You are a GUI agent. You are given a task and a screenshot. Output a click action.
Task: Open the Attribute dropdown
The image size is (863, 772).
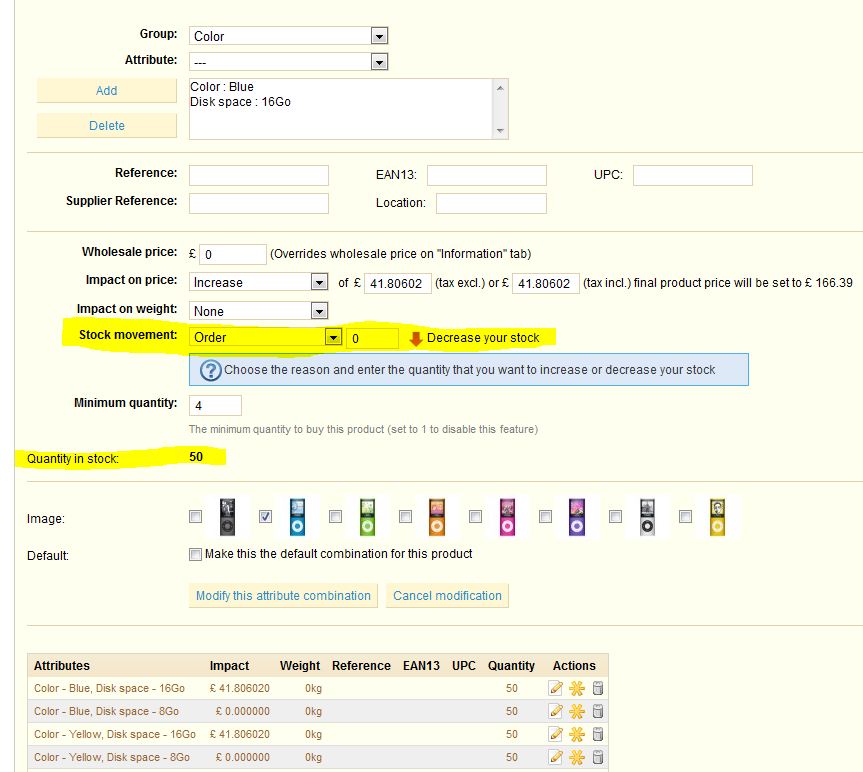(x=288, y=62)
